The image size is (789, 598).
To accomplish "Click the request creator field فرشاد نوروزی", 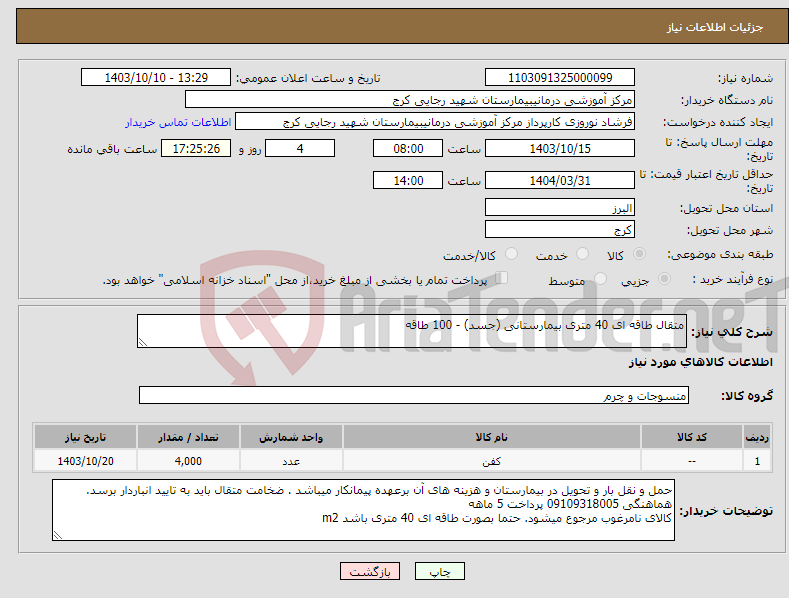I will click(435, 122).
